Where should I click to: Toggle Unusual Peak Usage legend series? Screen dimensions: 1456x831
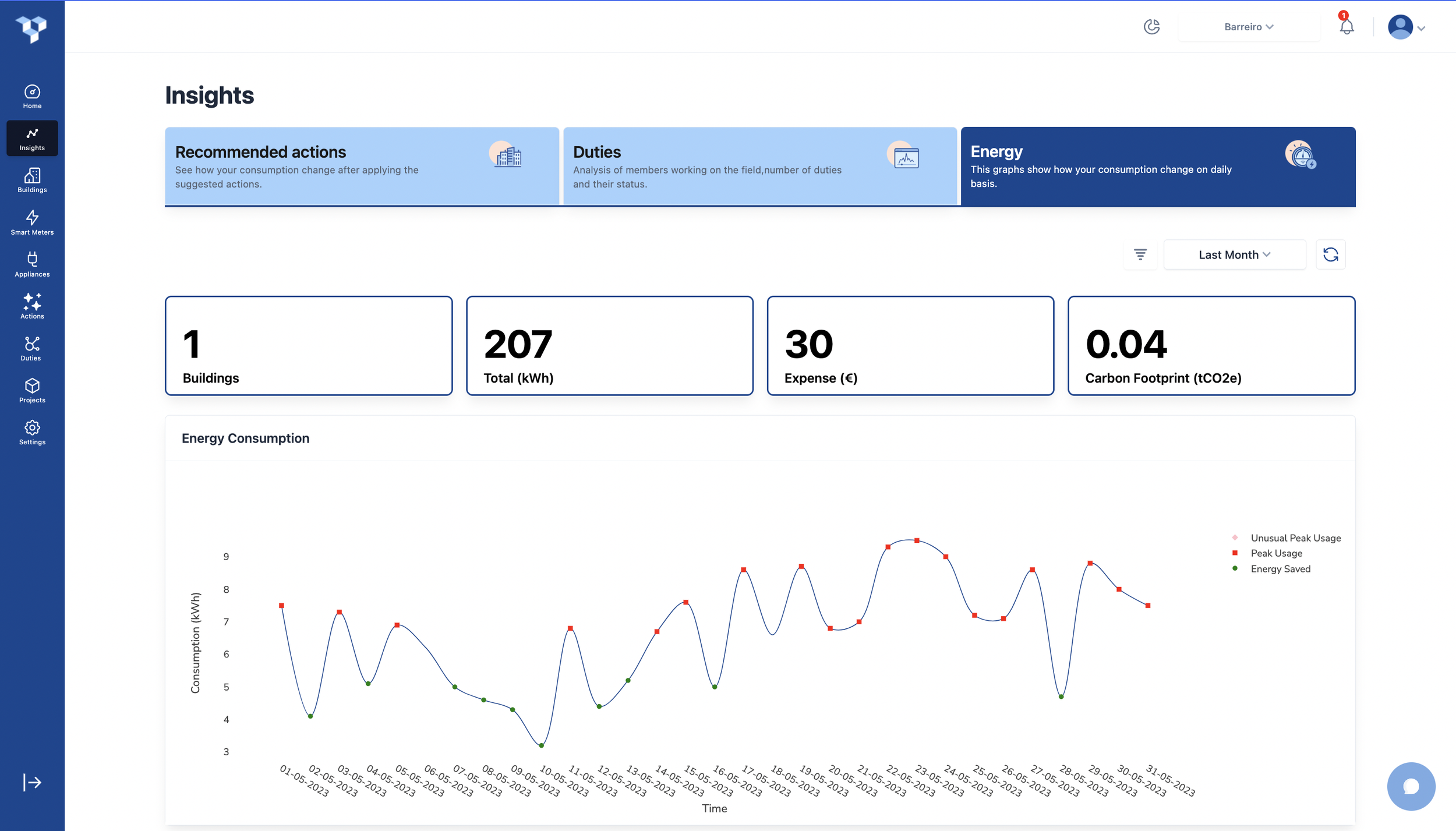1295,538
